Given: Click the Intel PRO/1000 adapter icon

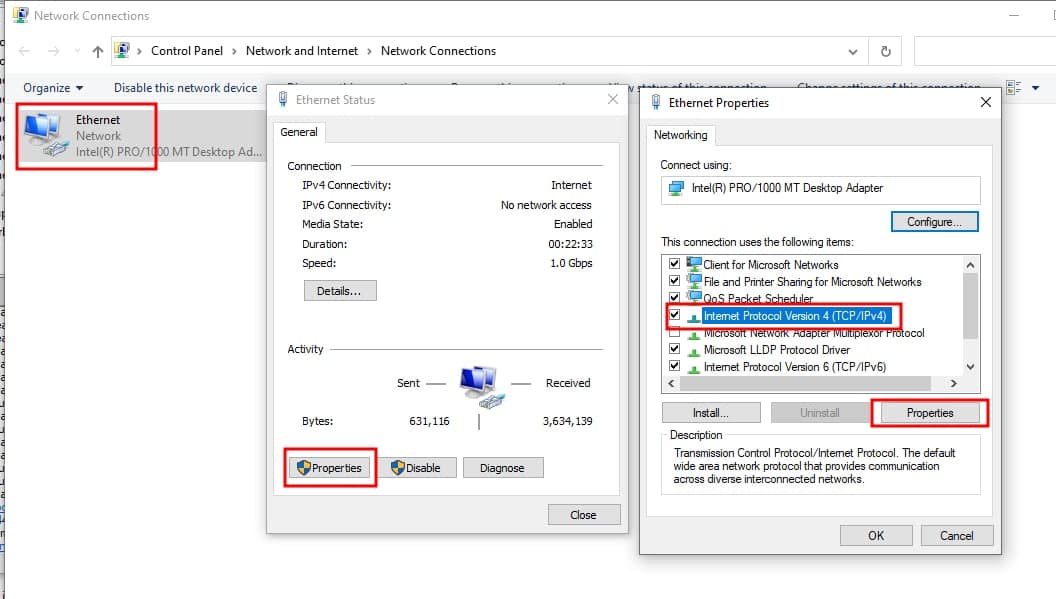Looking at the screenshot, I should (677, 188).
